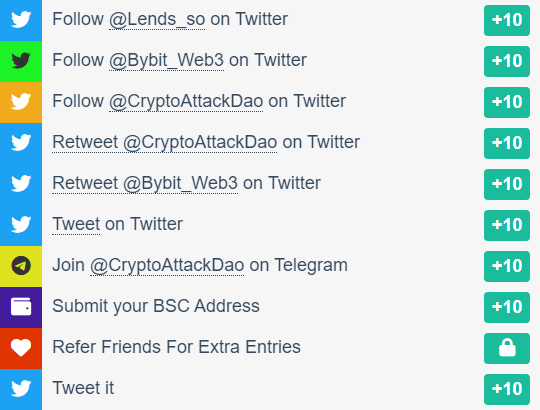Open Retweet @Bybit_Web3 link
The width and height of the screenshot is (540, 410).
coord(145,183)
